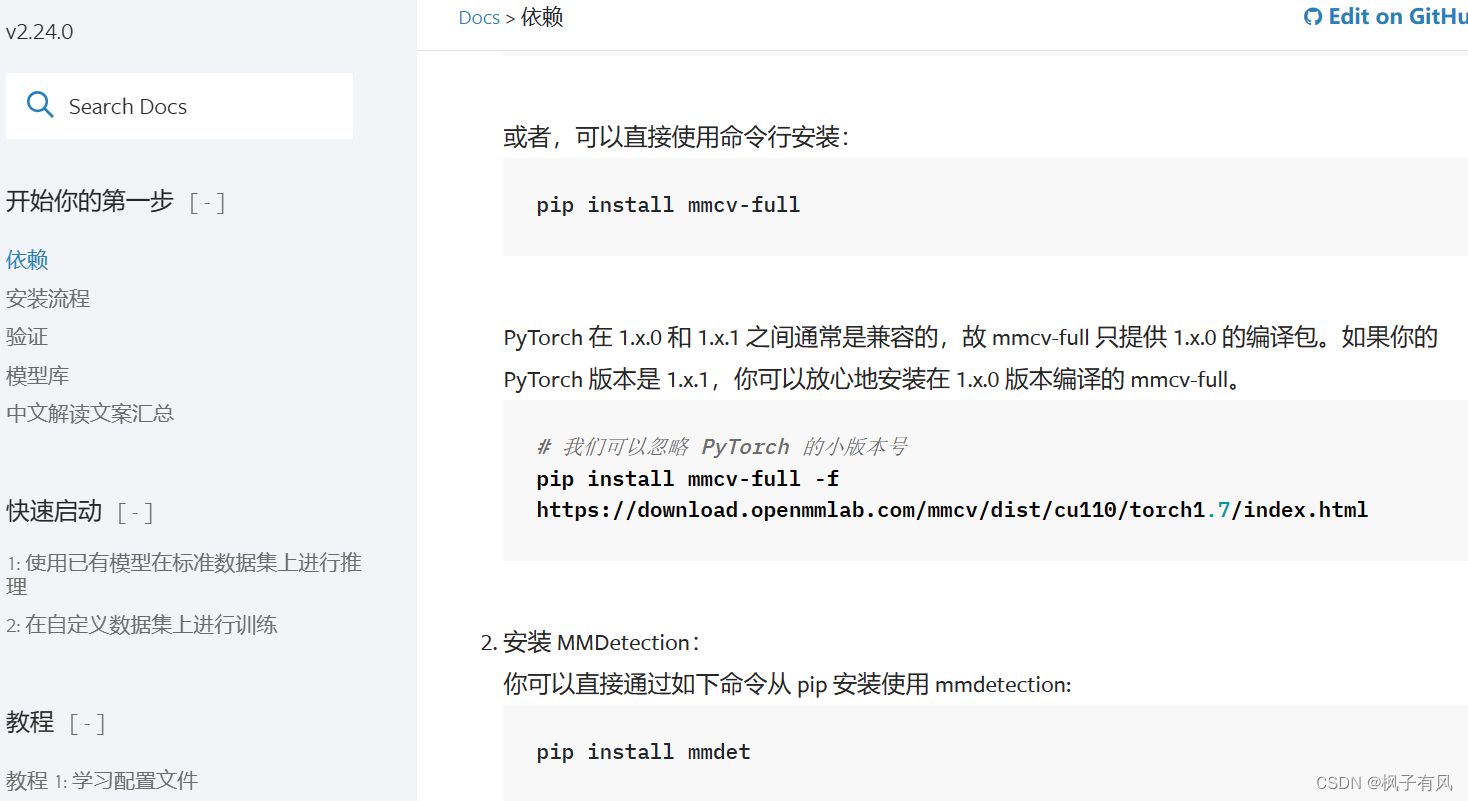
Task: Click the GitHub icon next to Edit on GitHub
Action: point(1313,16)
